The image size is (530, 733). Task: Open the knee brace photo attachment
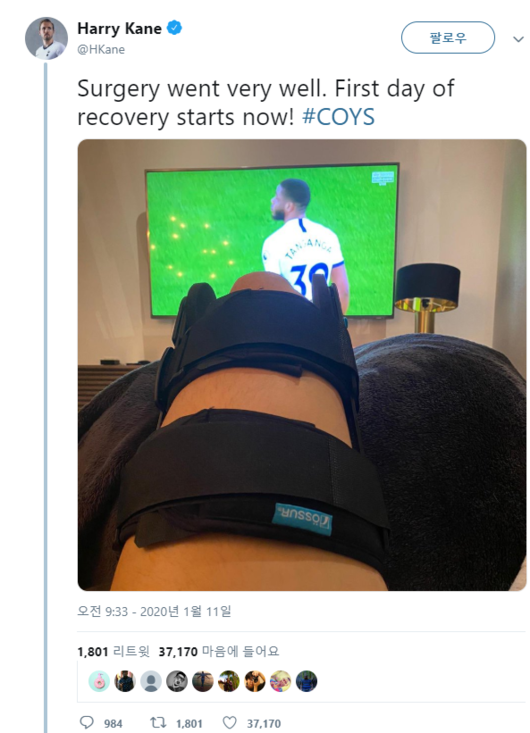tap(302, 365)
